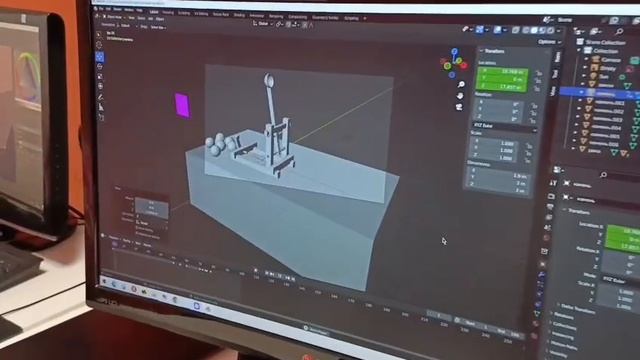Open the viewport Object menu

[x=160, y=19]
